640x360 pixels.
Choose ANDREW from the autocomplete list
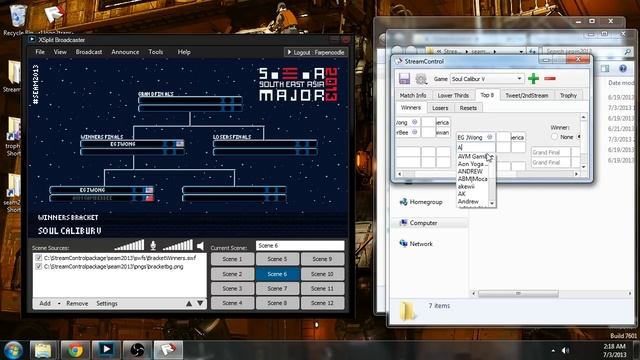tap(473, 171)
